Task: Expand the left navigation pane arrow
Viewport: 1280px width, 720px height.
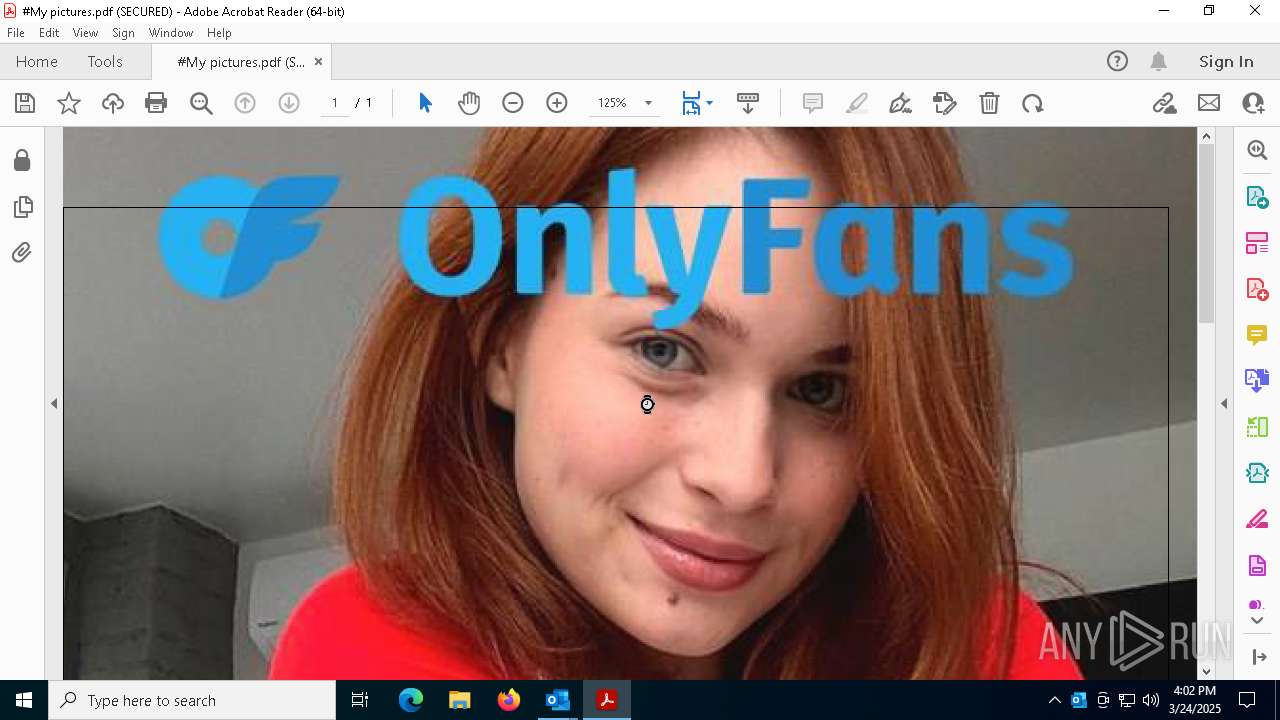Action: [x=54, y=404]
